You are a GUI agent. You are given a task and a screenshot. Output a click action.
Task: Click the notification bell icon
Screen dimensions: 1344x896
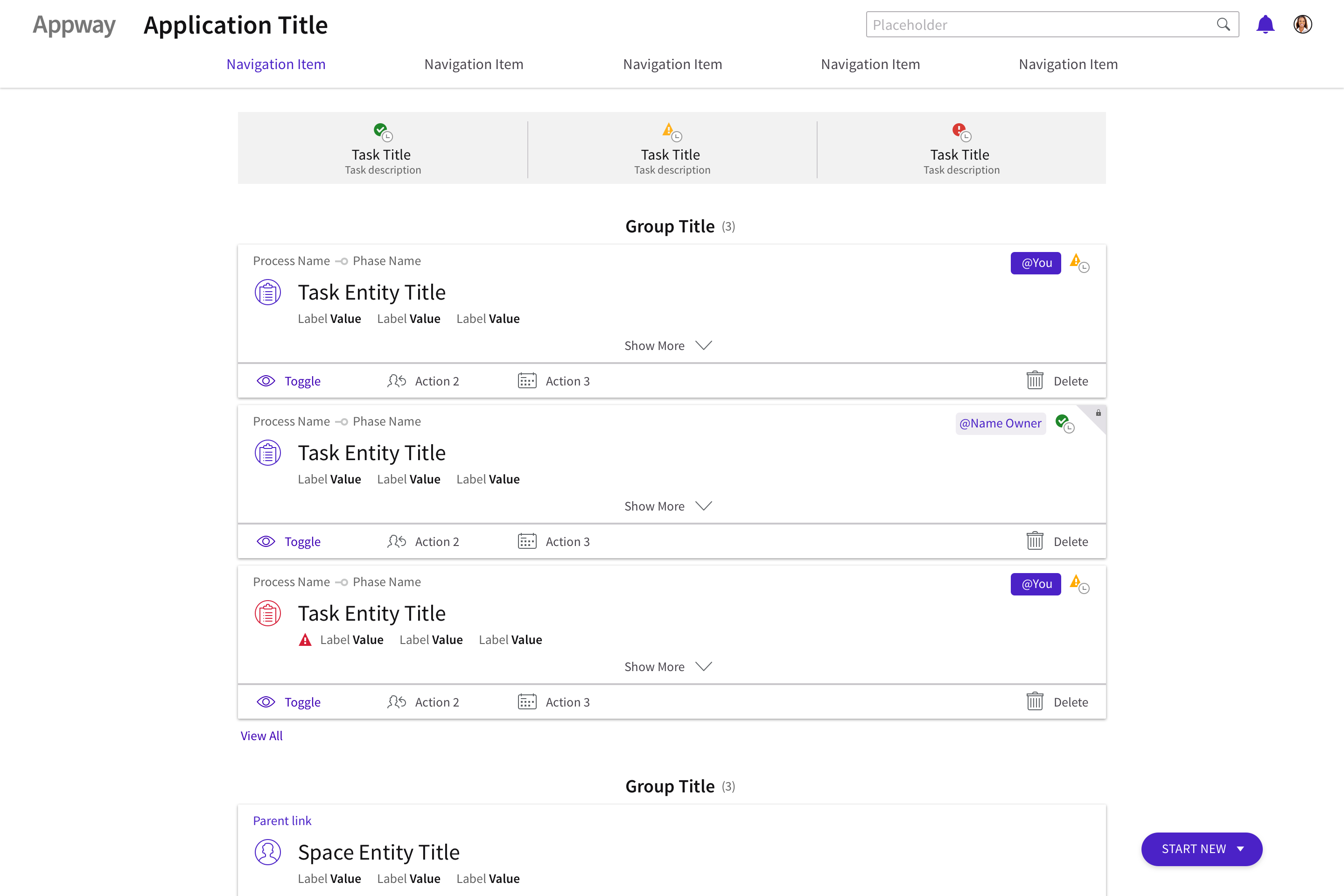pyautogui.click(x=1265, y=24)
